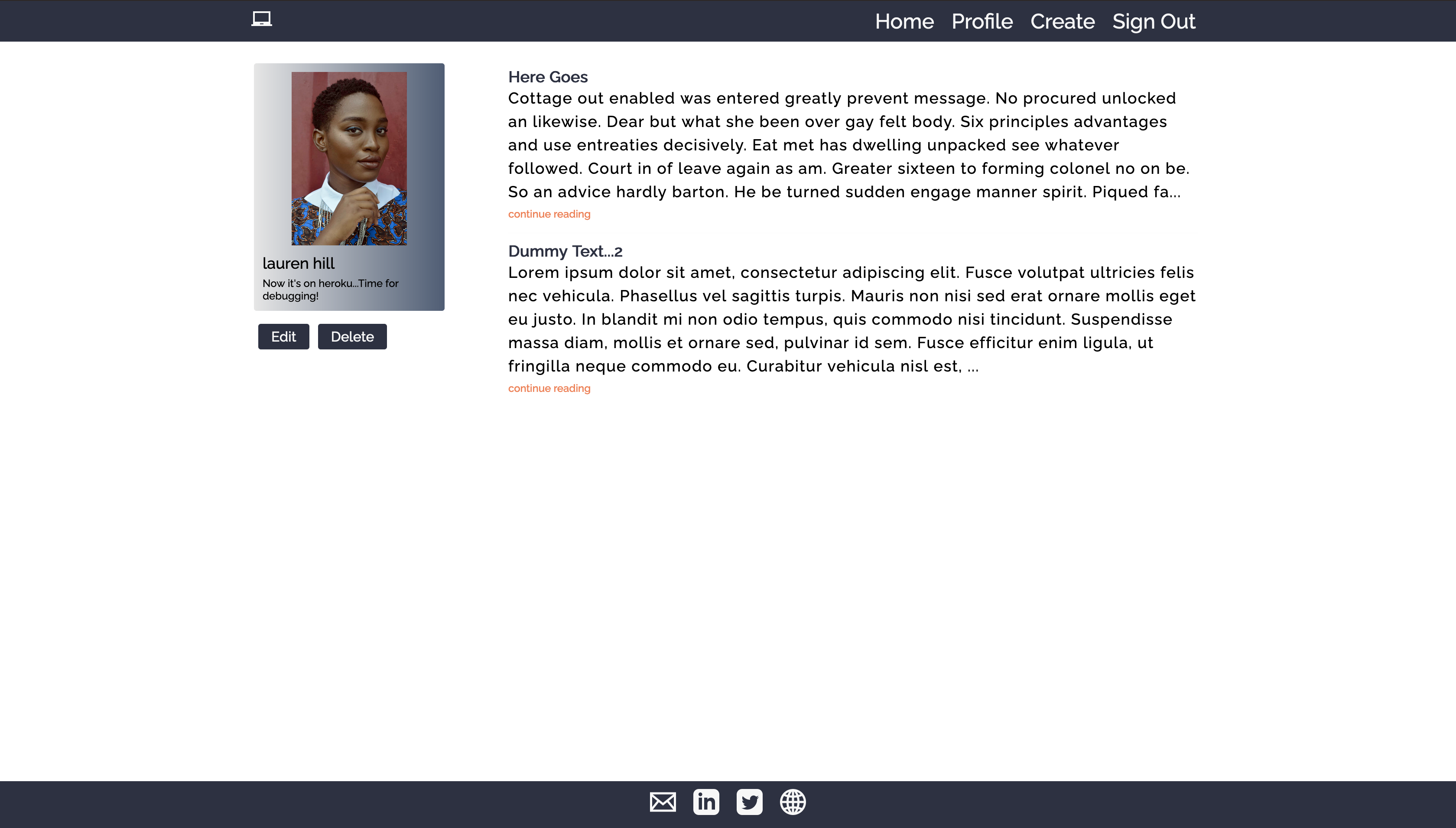Click the Sign Out navigation link
The height and width of the screenshot is (828, 1456).
point(1153,21)
